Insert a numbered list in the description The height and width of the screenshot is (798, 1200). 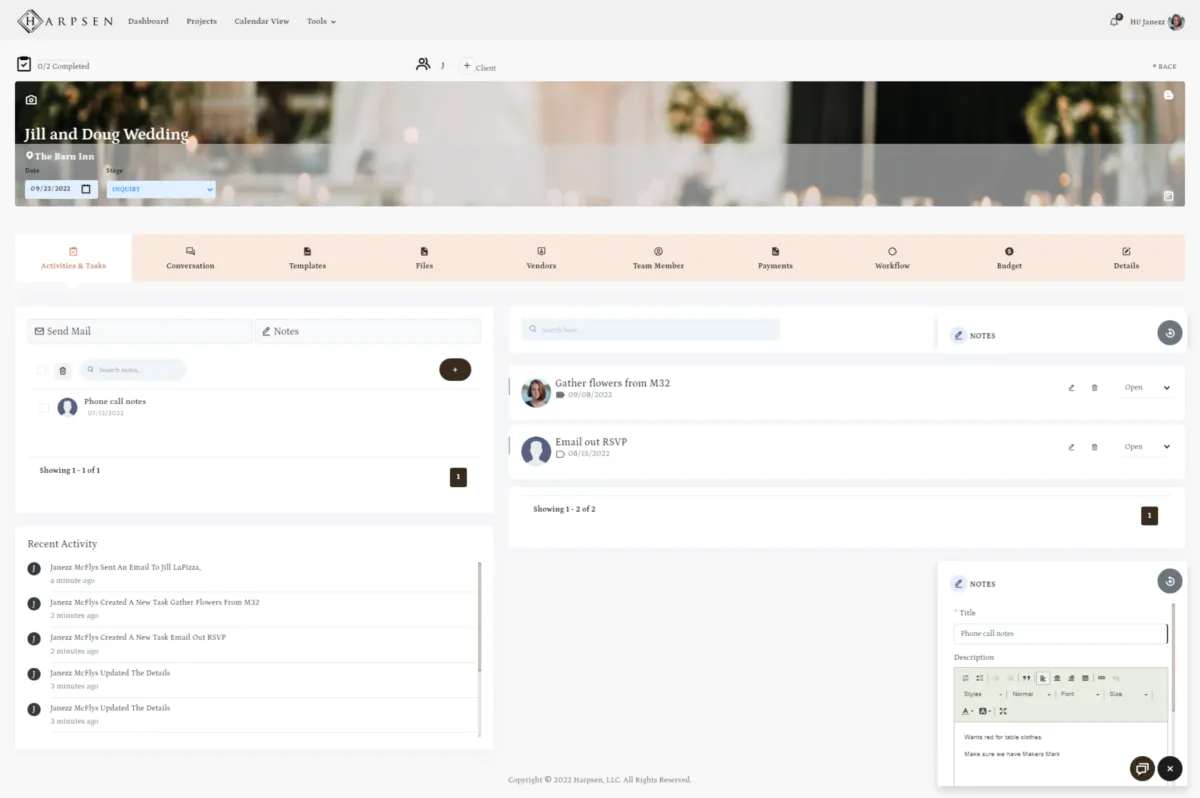tap(965, 678)
